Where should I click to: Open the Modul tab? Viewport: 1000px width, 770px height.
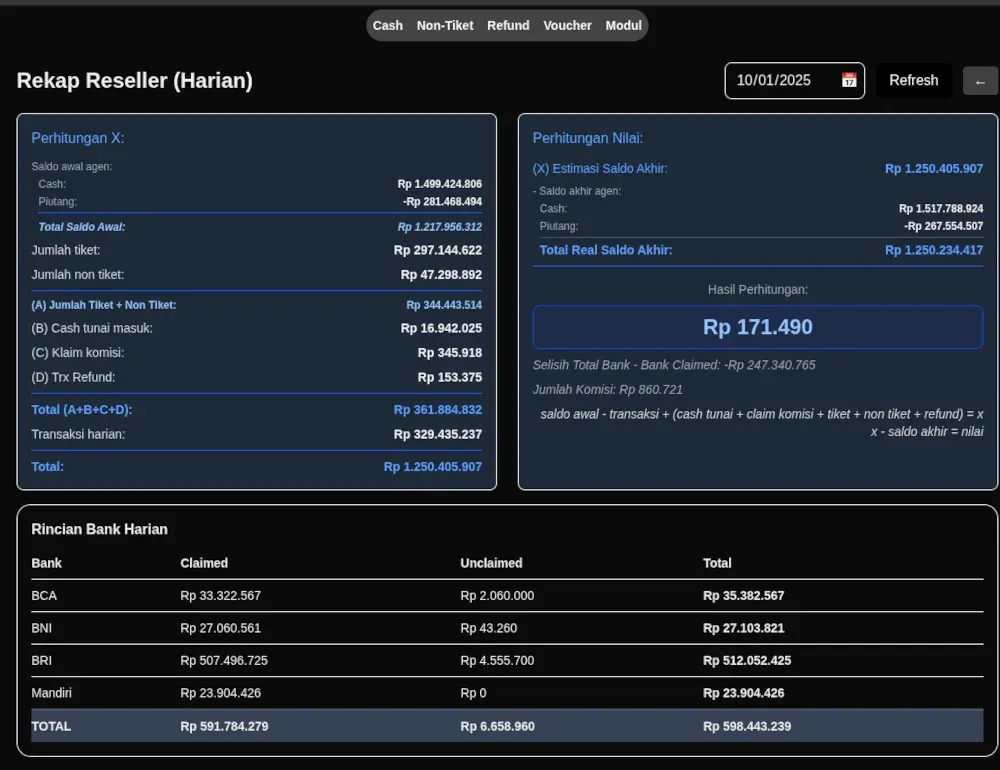click(623, 25)
